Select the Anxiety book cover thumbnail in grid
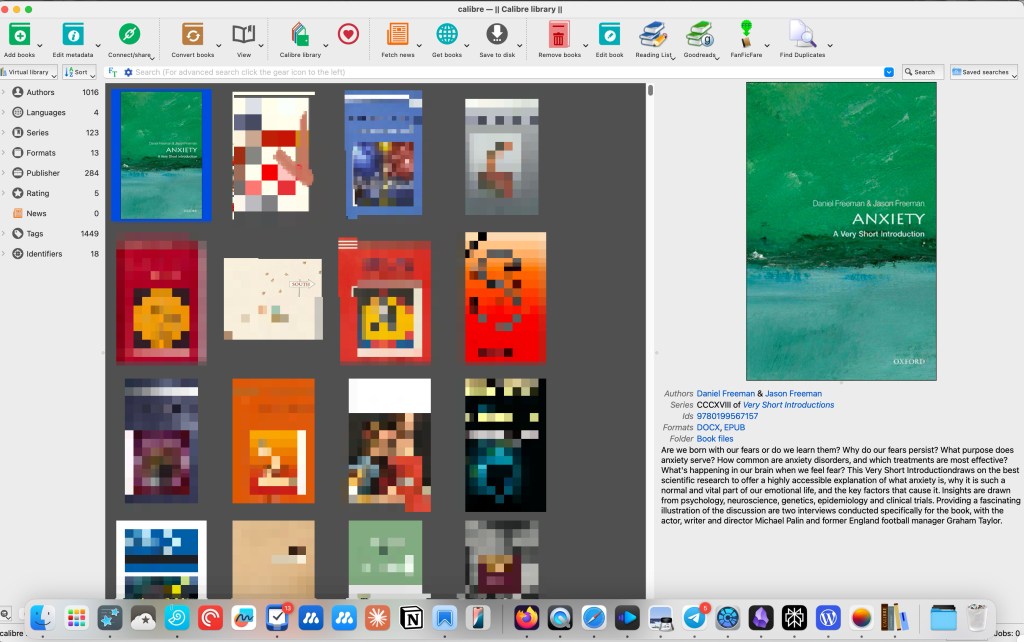This screenshot has height=642, width=1024. (x=161, y=155)
